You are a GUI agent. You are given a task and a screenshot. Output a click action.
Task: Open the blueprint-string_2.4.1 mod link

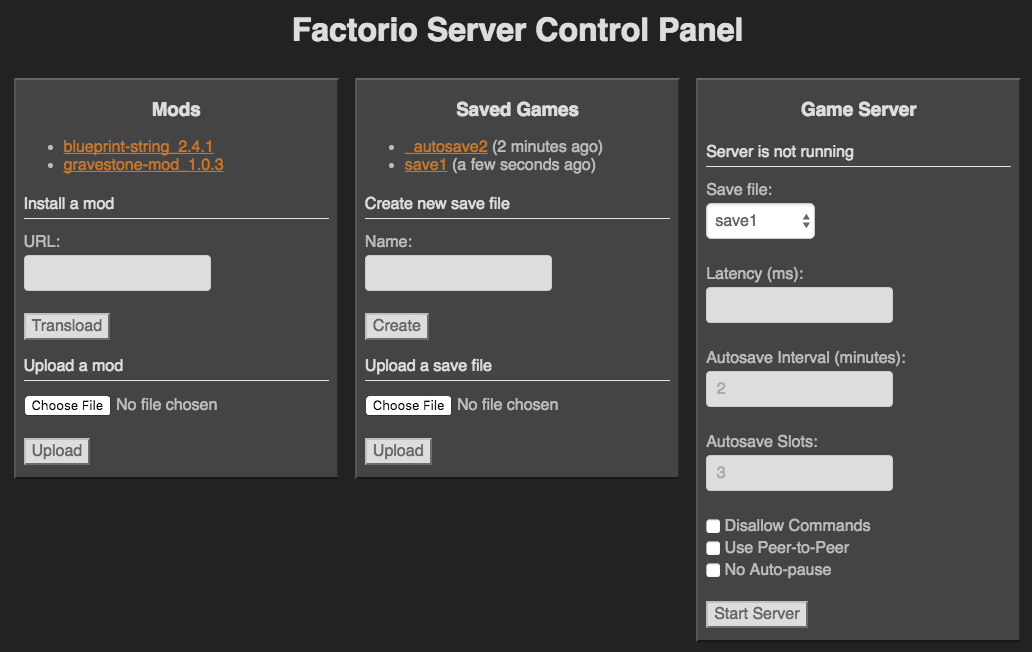pos(138,146)
